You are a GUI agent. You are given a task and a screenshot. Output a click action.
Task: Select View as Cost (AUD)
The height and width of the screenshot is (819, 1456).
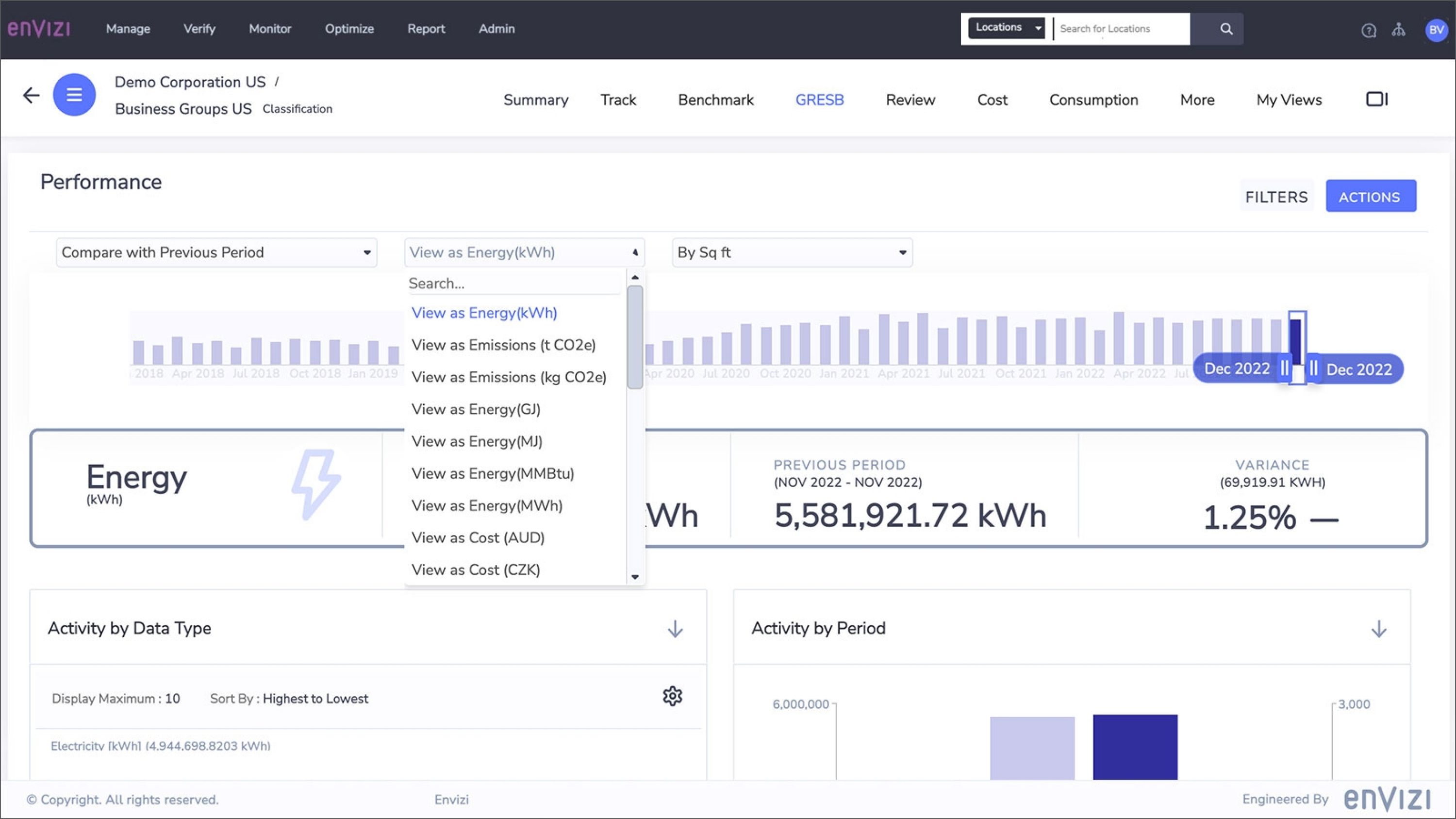pyautogui.click(x=478, y=537)
